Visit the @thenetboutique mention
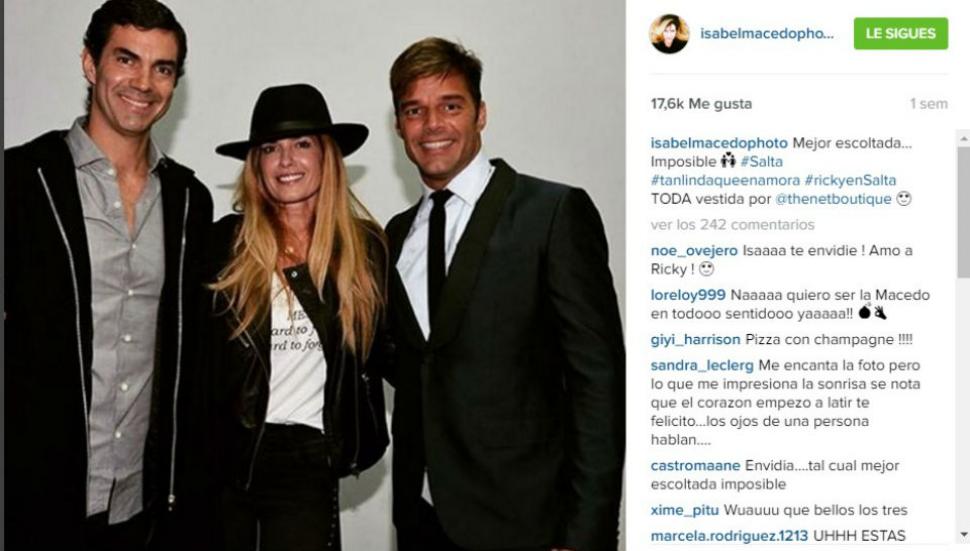Screen dimensions: 970x551 click(x=833, y=199)
